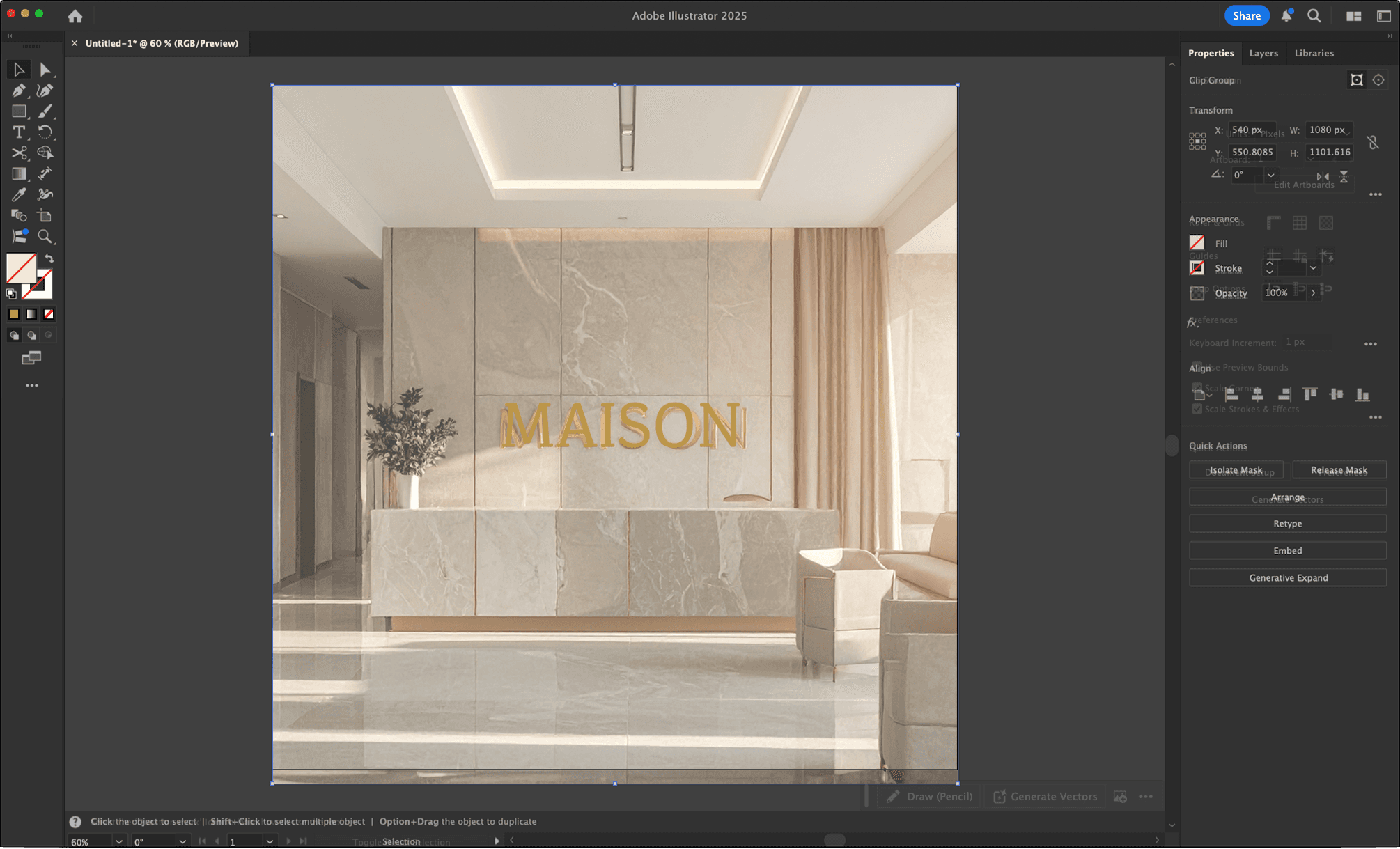Switch to the Layers tab
Image resolution: width=1400 pixels, height=849 pixels.
point(1263,53)
